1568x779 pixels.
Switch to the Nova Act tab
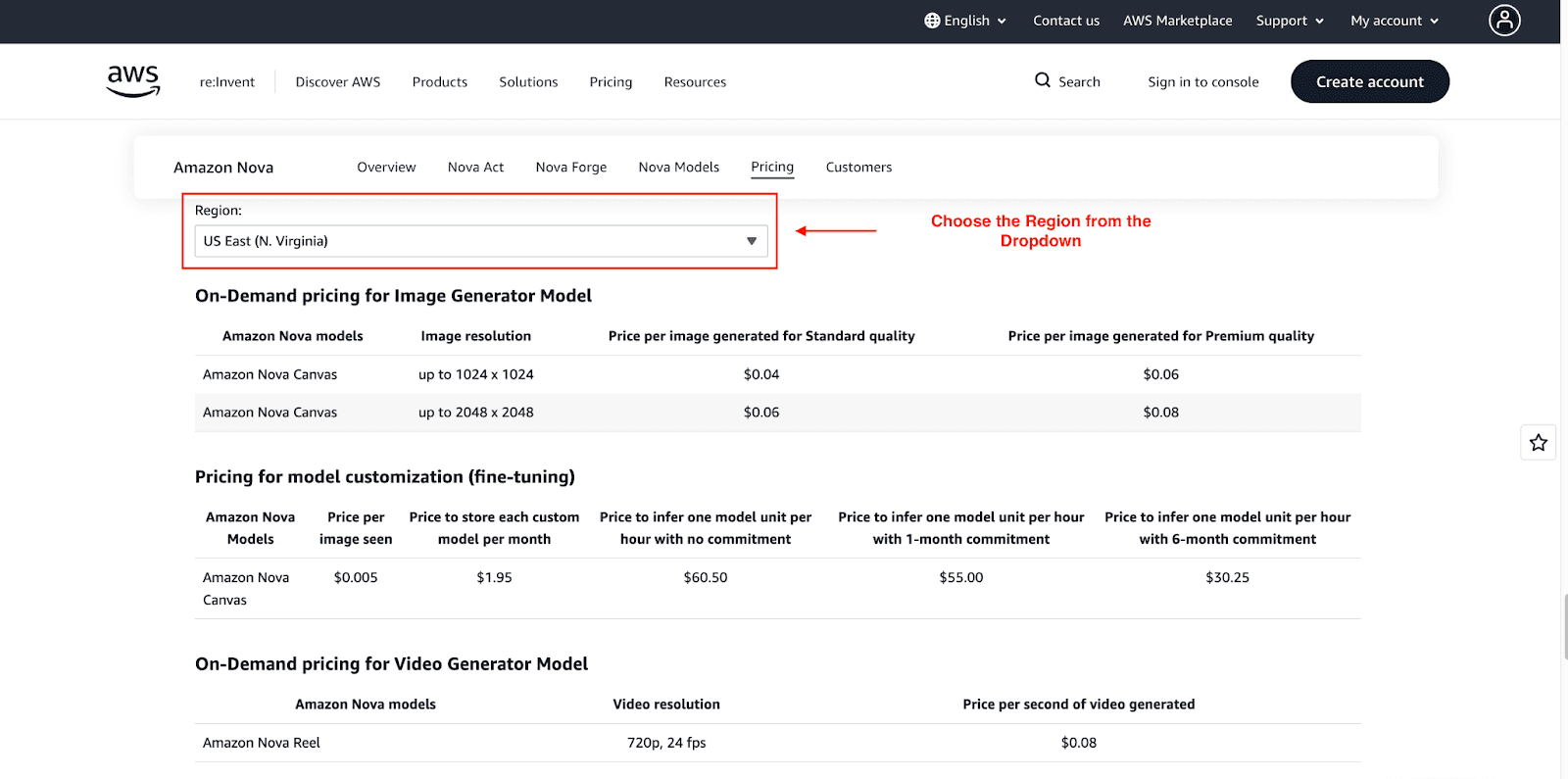(x=475, y=168)
